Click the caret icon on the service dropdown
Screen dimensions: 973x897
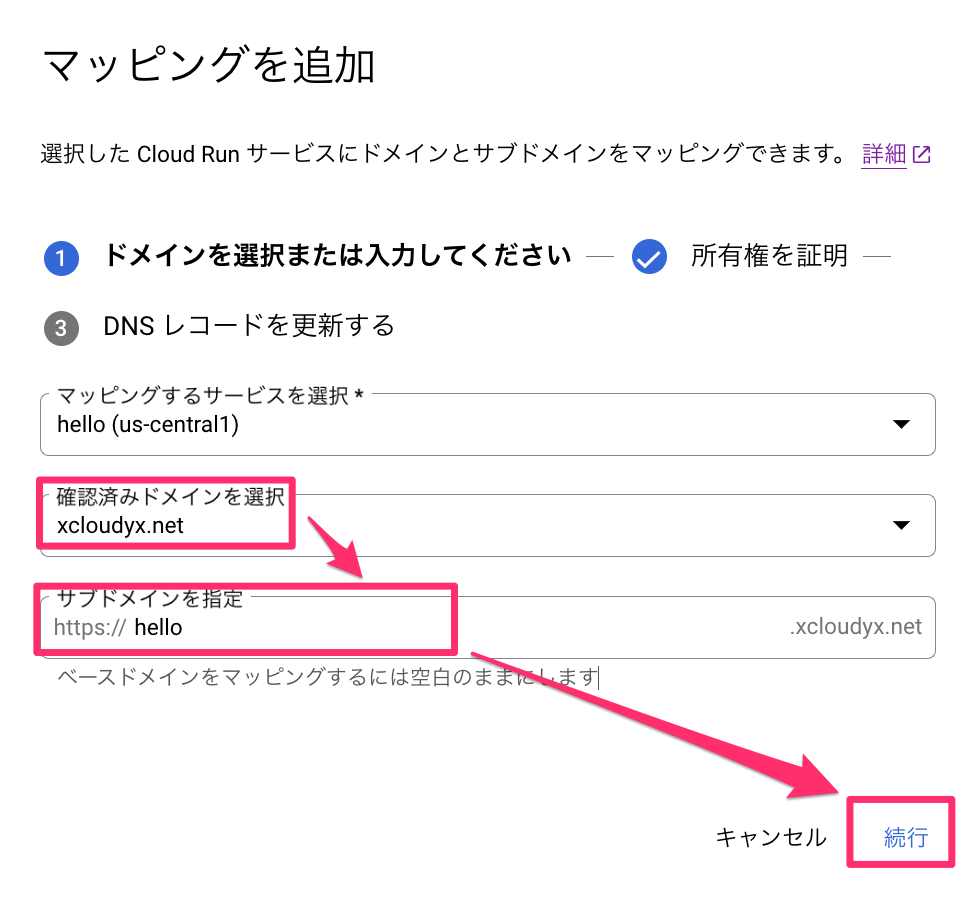tap(903, 424)
